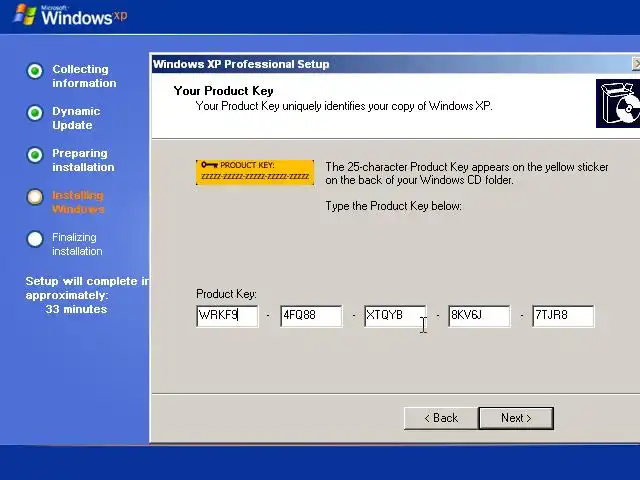Click the setup dialog close button
640x480 pixels.
(x=636, y=64)
